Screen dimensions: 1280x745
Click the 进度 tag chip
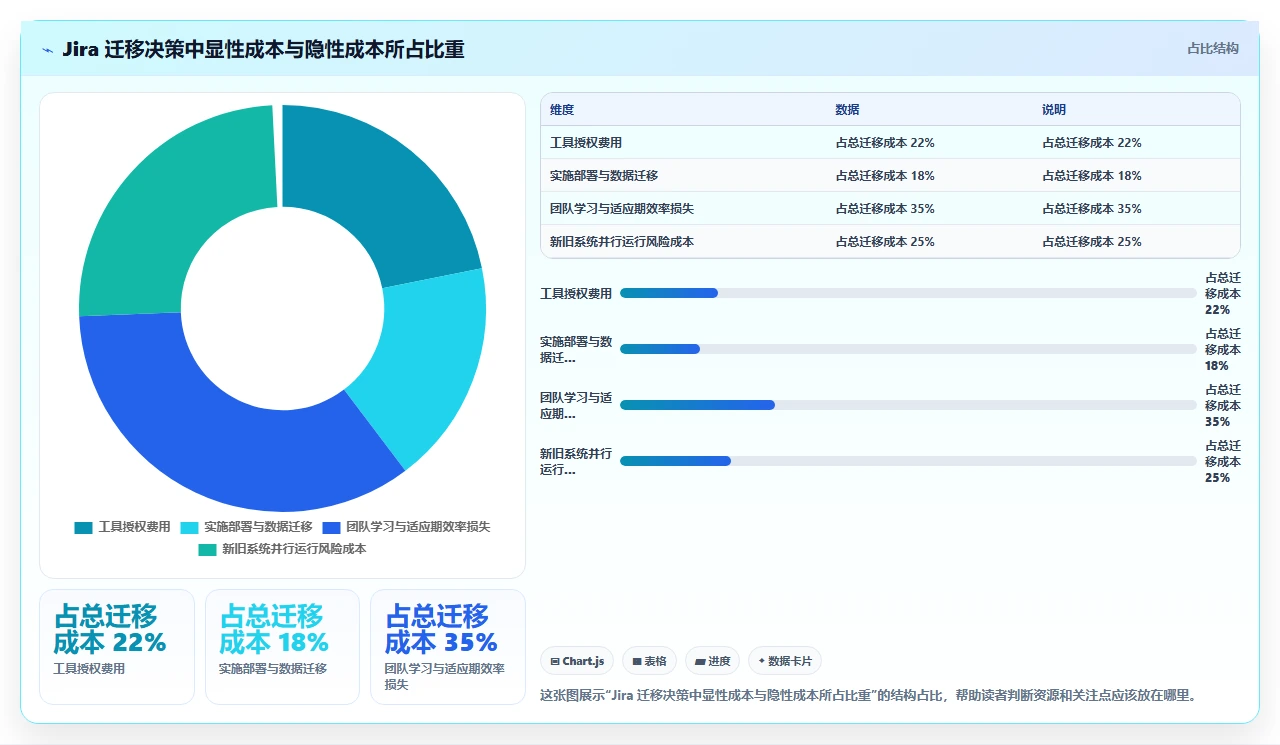[713, 661]
